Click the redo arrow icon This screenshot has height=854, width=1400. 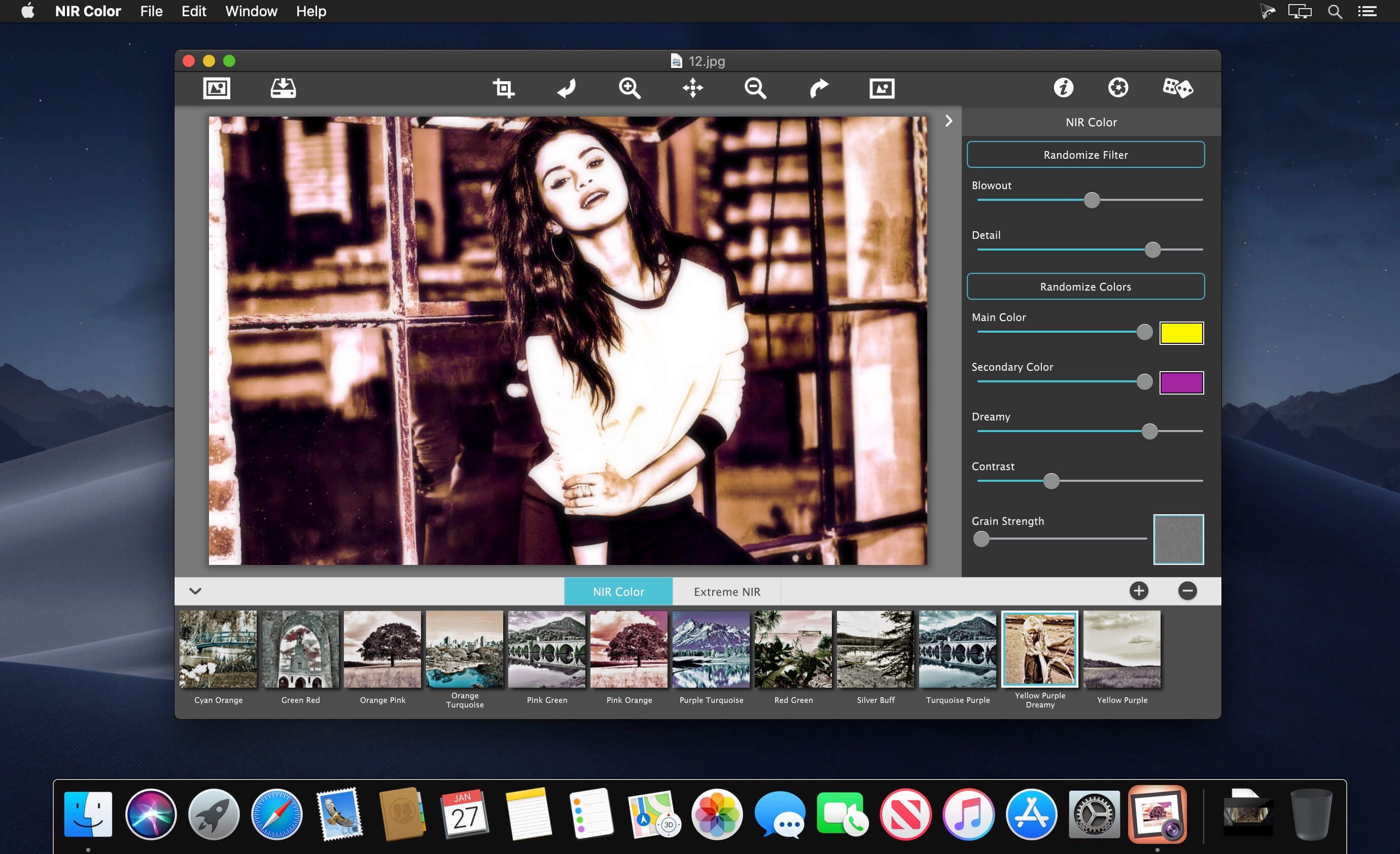pos(818,88)
